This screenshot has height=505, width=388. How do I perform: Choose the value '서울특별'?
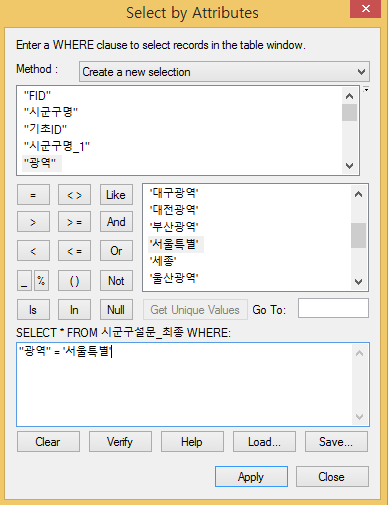tap(176, 244)
